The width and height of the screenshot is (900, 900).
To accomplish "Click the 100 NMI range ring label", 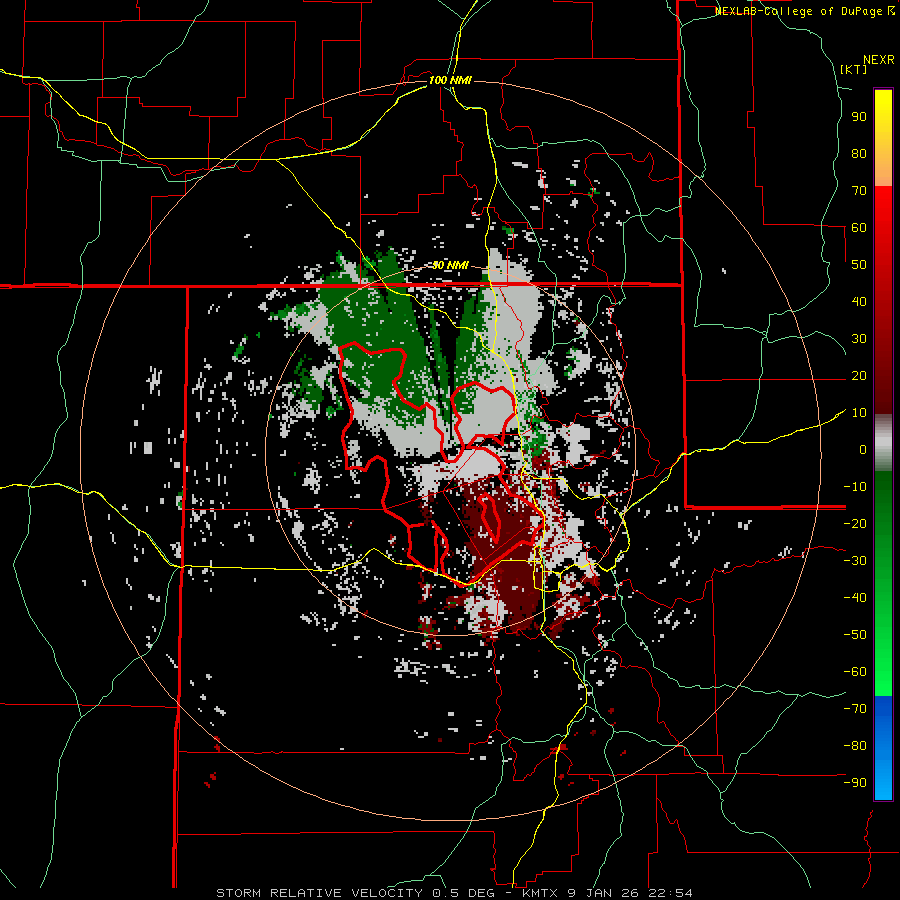I will 450,80.
